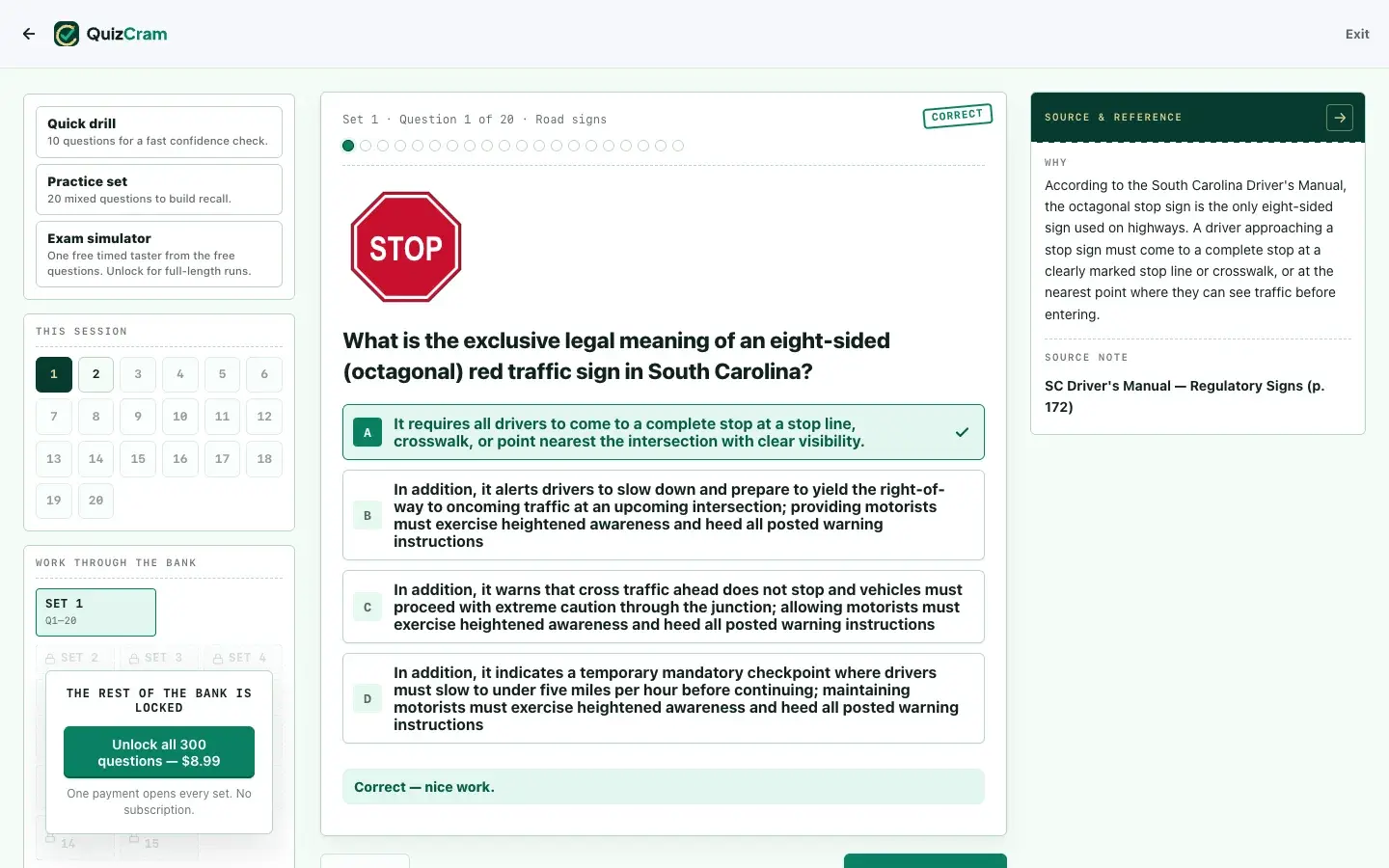Select answer option B about yielding

664,515
